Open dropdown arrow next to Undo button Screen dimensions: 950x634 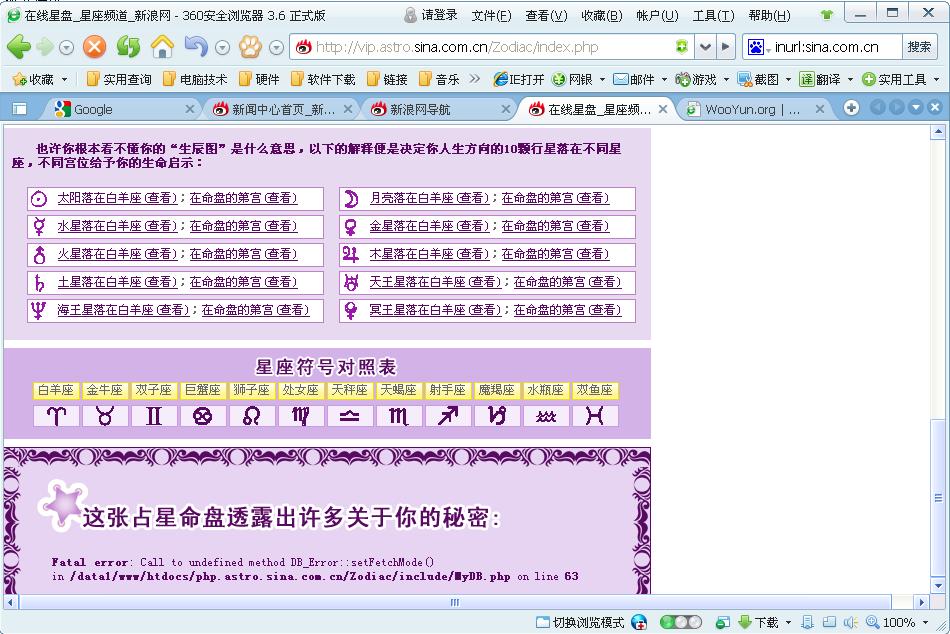[222, 48]
